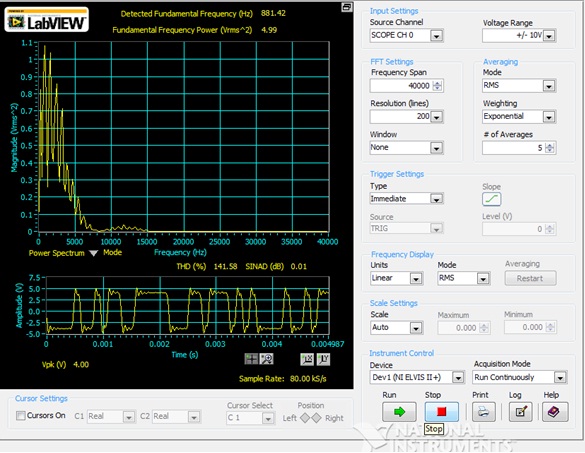Click the Averaging Restart button
585x453 pixels.
(x=530, y=278)
